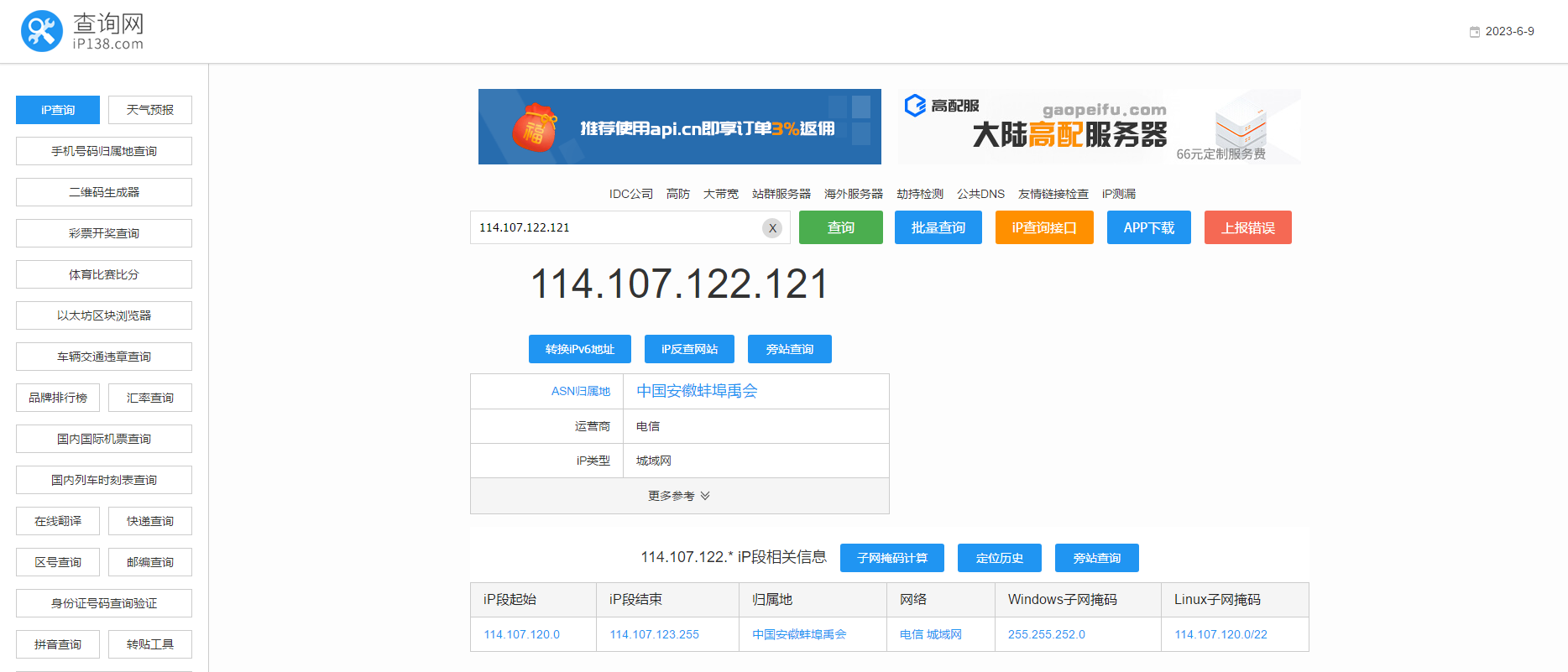This screenshot has height=672, width=1568.
Task: Open the IDC公司 link
Action: click(631, 194)
